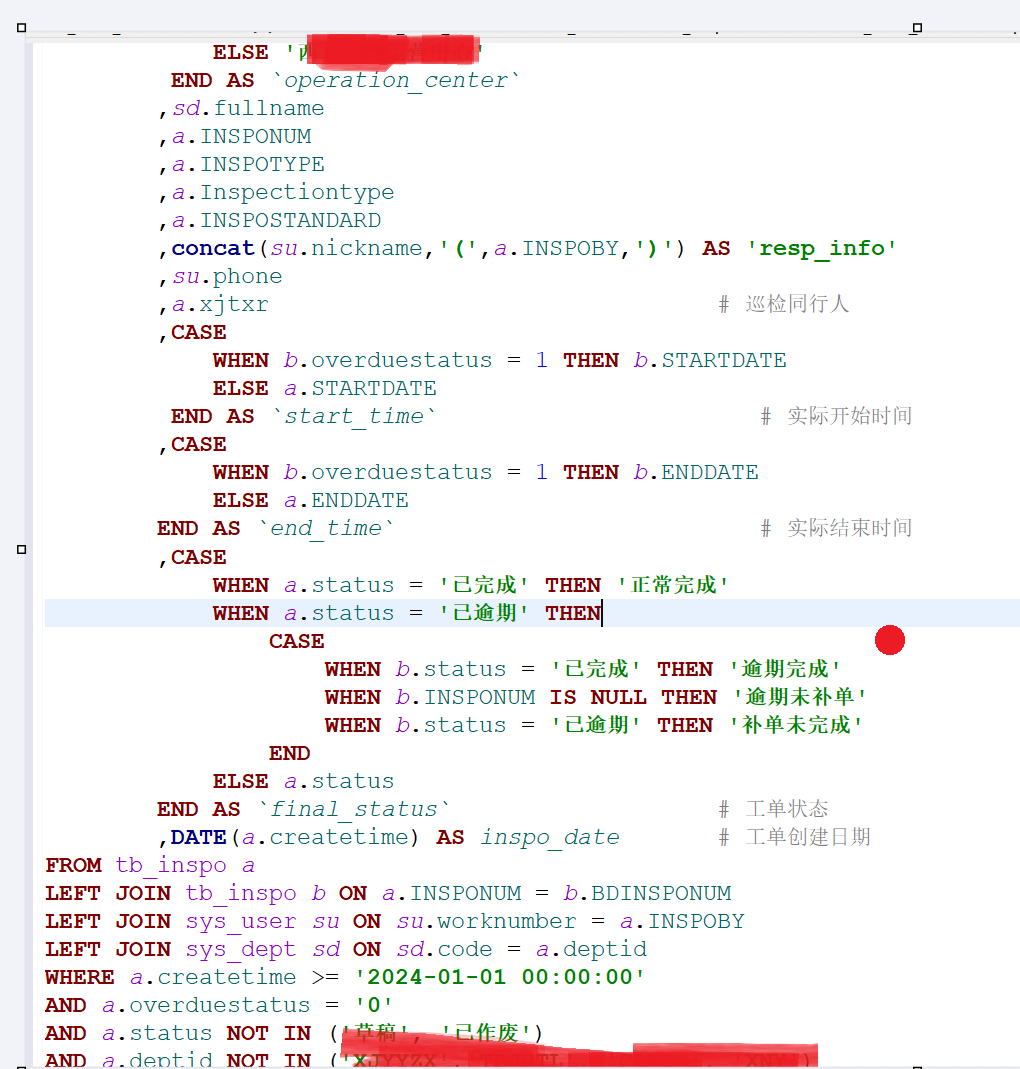Click the 'resp_info' alias
Image resolution: width=1020 pixels, height=1069 pixels.
click(821, 248)
